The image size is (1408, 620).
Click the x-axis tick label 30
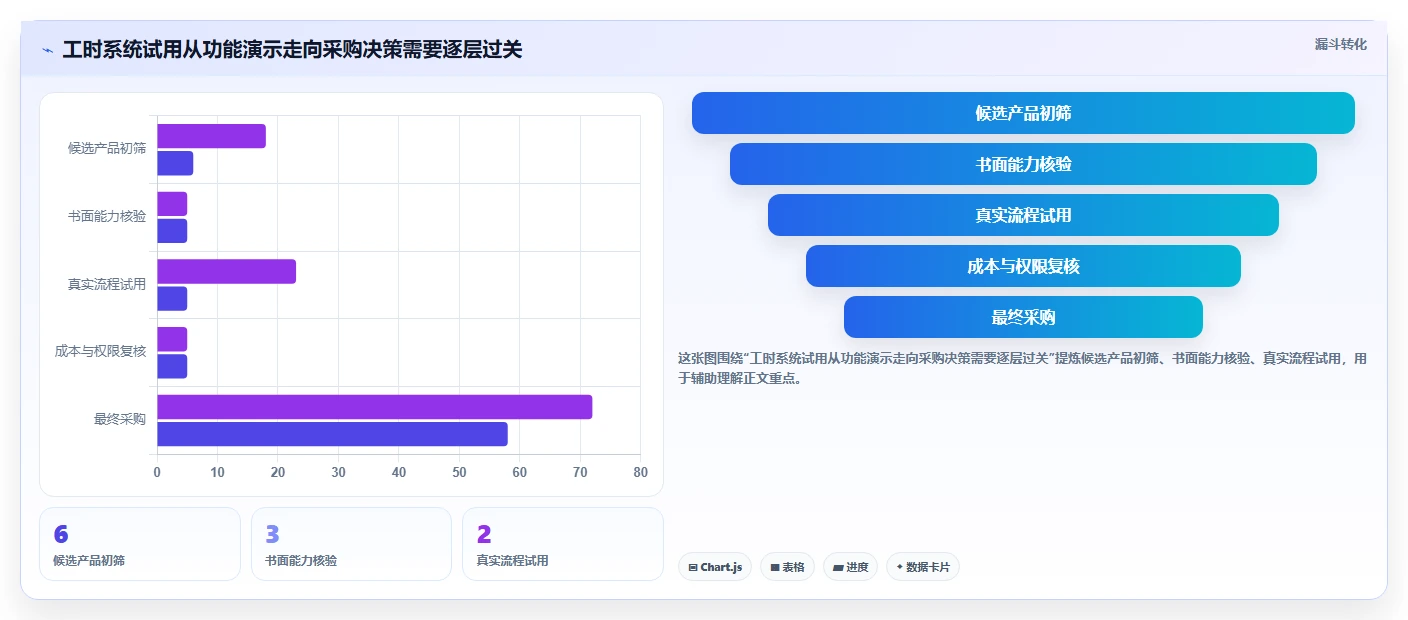[338, 472]
